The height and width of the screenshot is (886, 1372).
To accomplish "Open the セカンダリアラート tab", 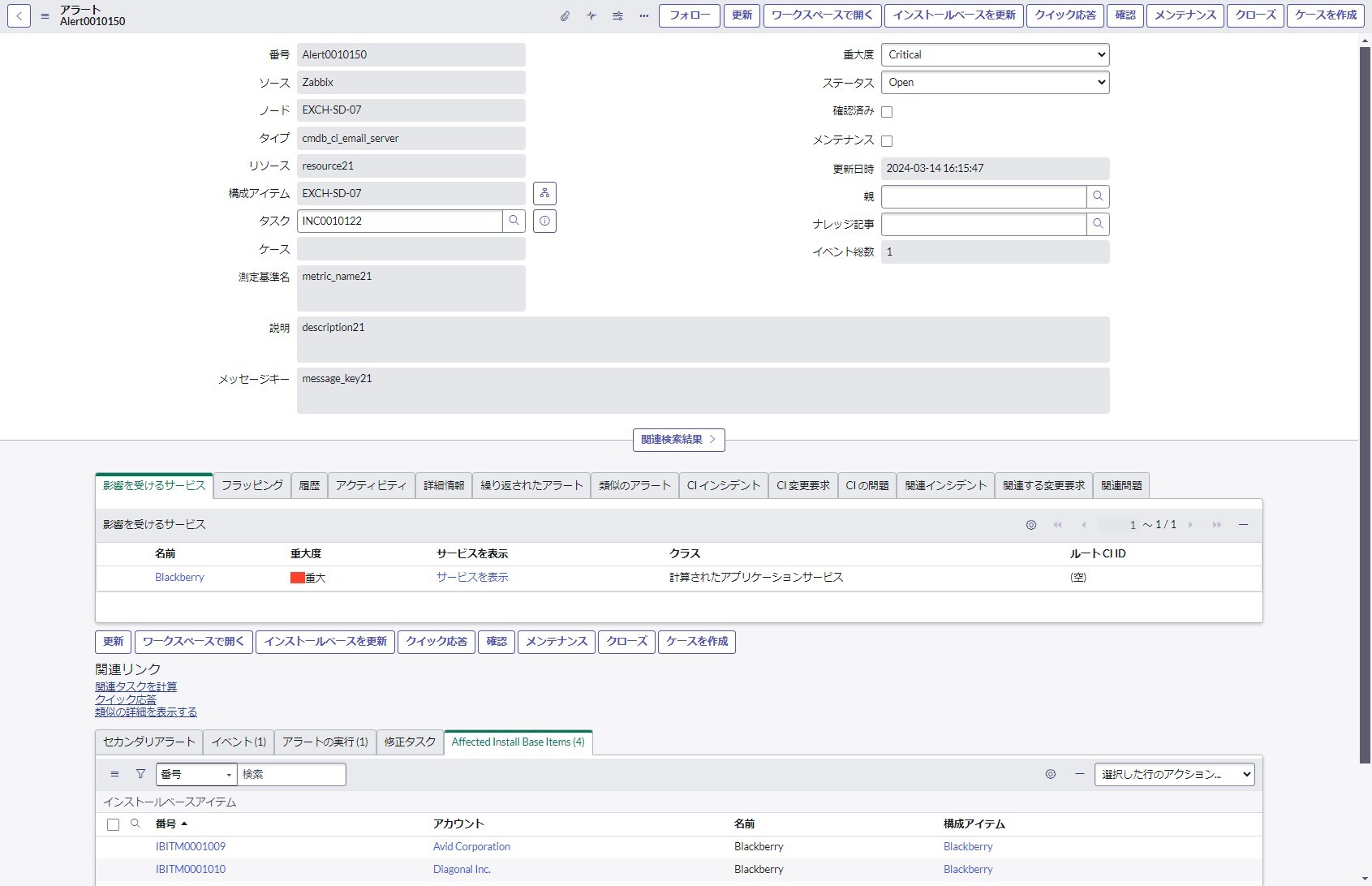I will pyautogui.click(x=149, y=742).
